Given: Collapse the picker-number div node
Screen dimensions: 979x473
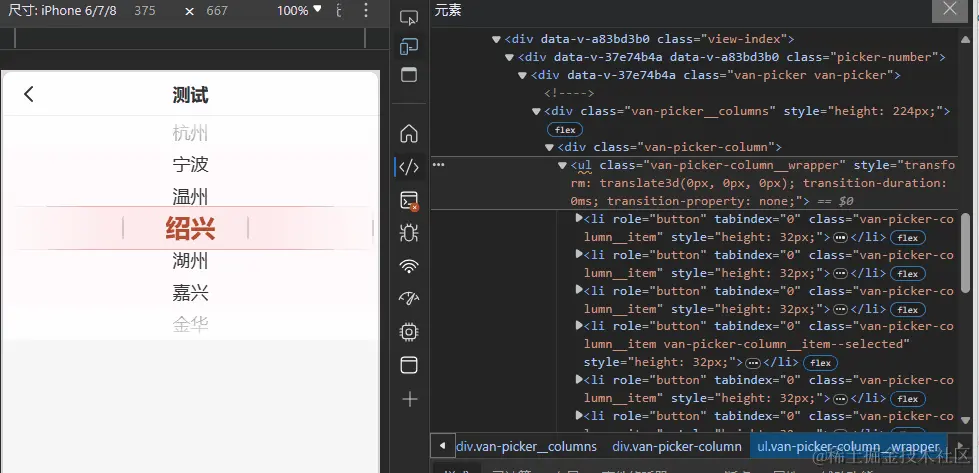Looking at the screenshot, I should pyautogui.click(x=509, y=57).
